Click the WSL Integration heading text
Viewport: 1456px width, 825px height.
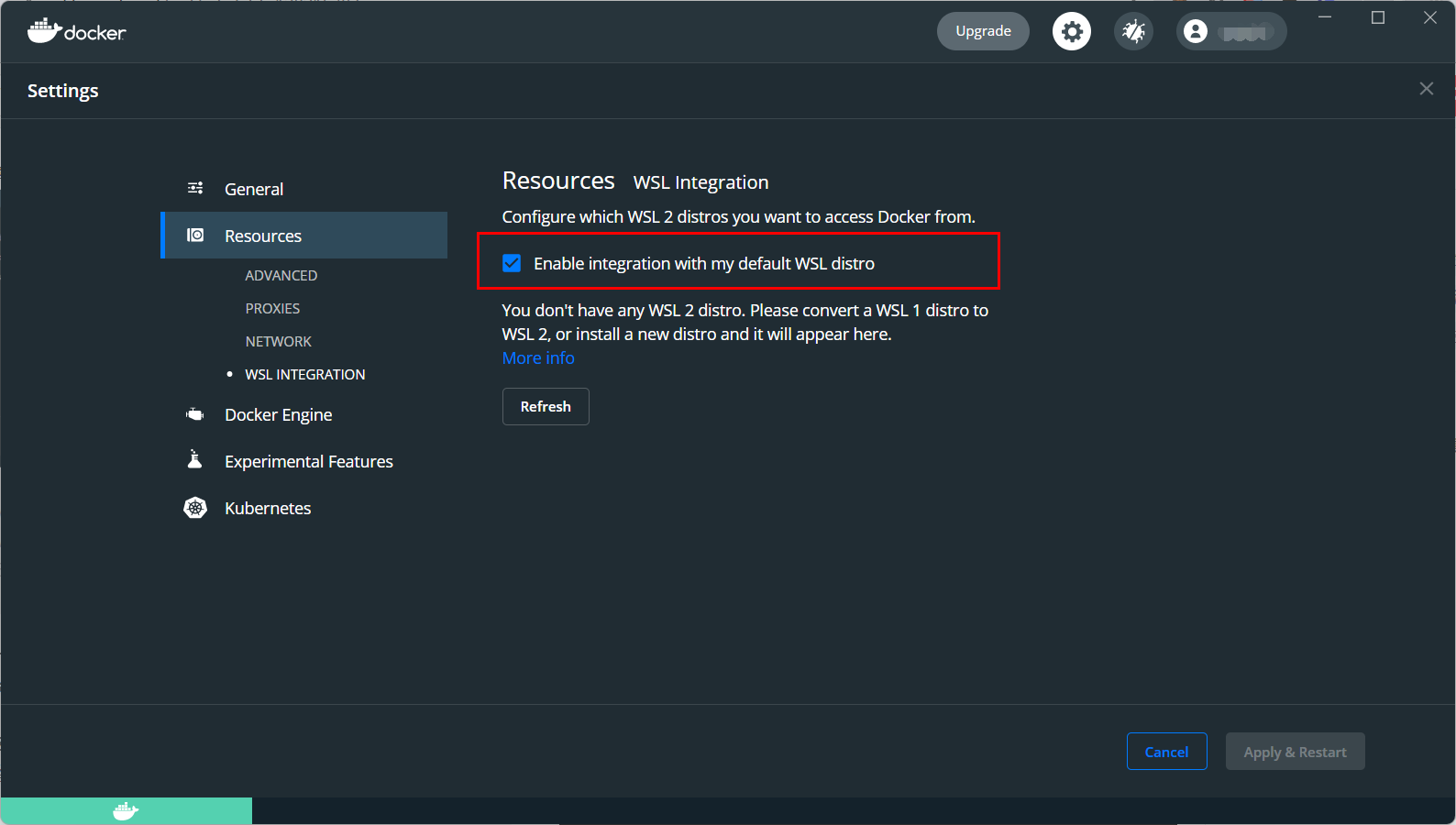point(701,182)
